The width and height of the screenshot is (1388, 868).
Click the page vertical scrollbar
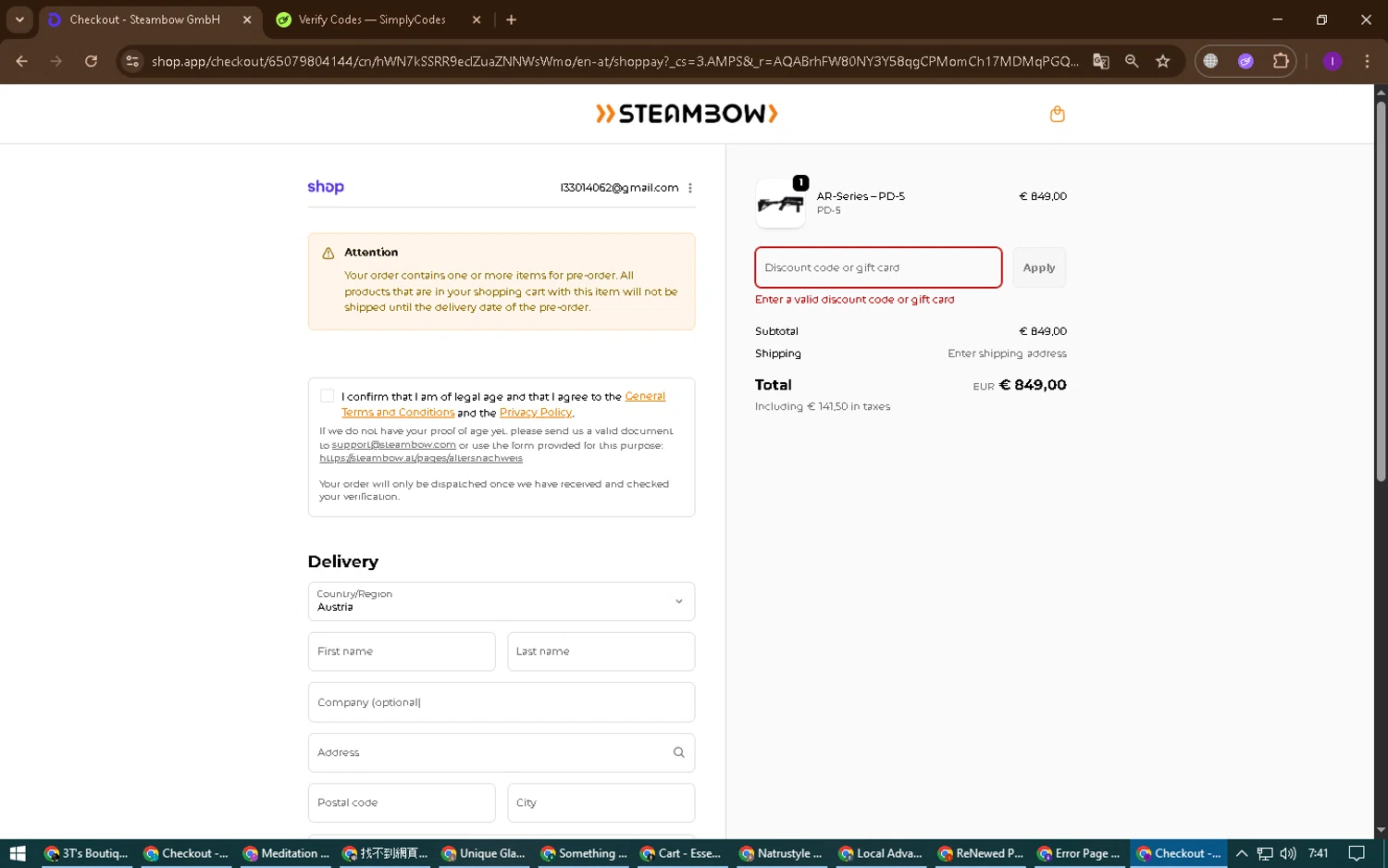(1381, 291)
